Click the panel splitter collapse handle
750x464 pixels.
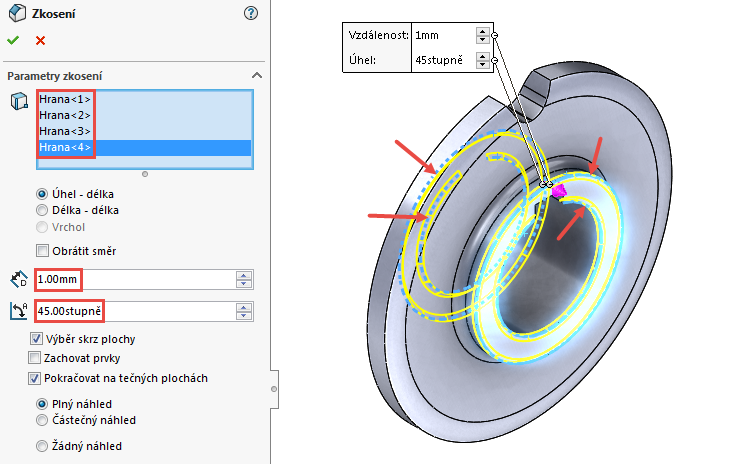click(274, 389)
